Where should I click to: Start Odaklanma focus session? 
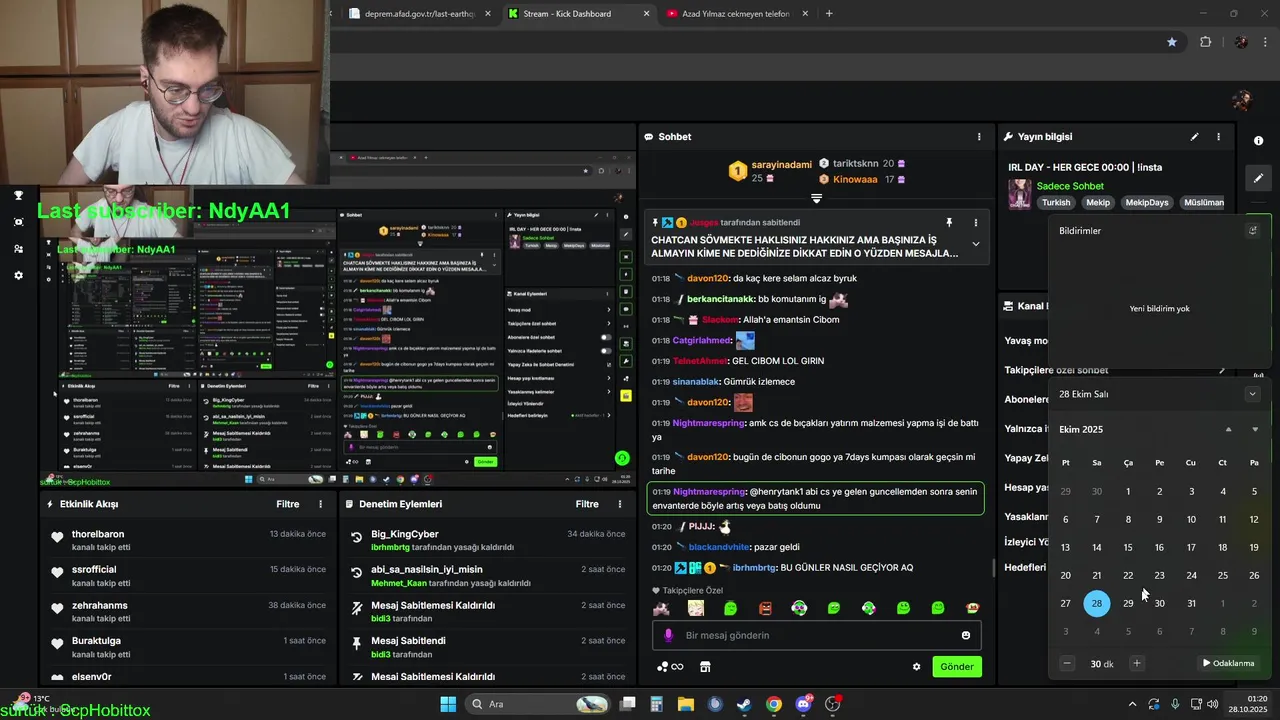pyautogui.click(x=1228, y=663)
